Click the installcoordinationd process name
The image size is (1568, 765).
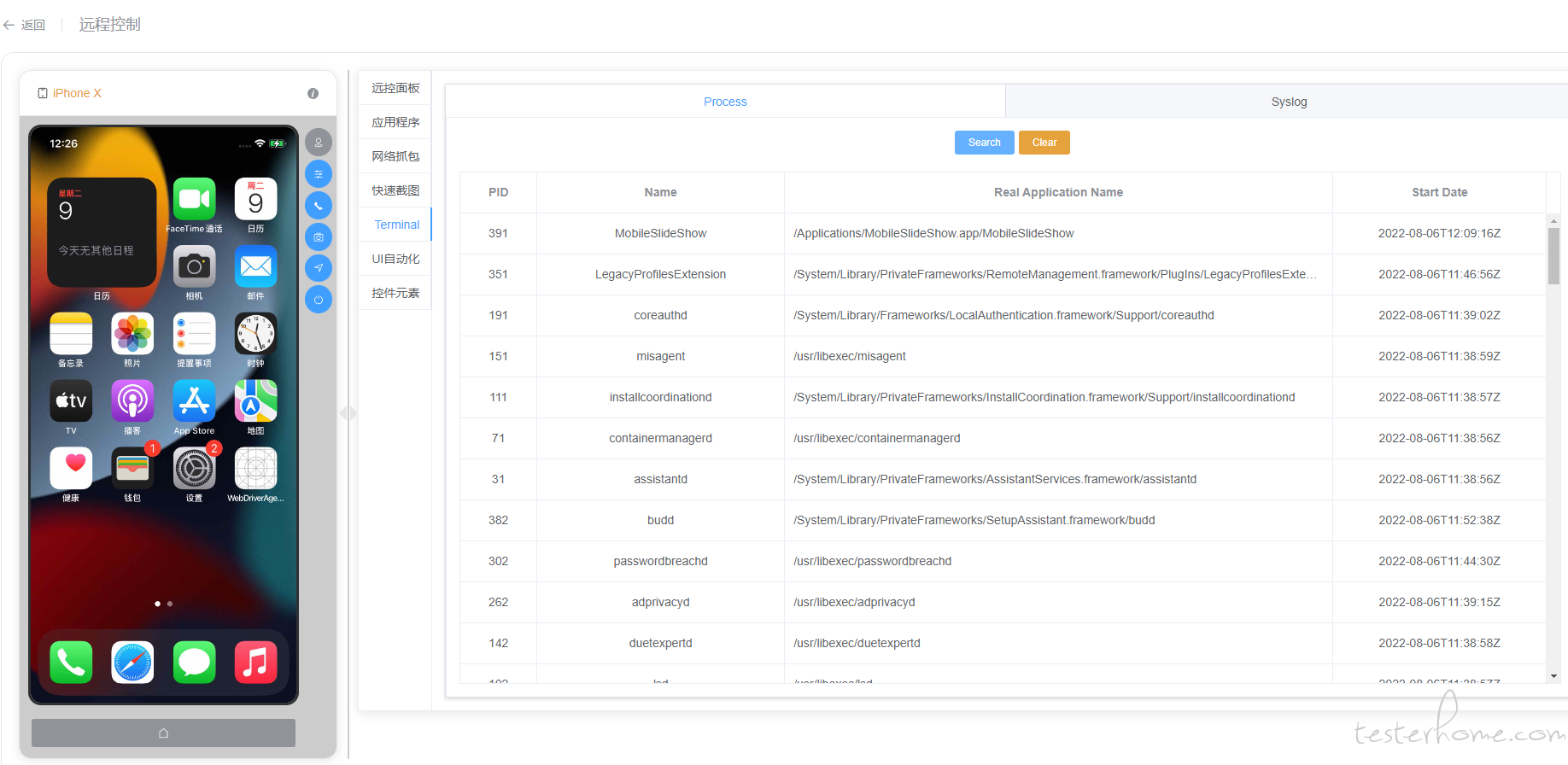(660, 397)
